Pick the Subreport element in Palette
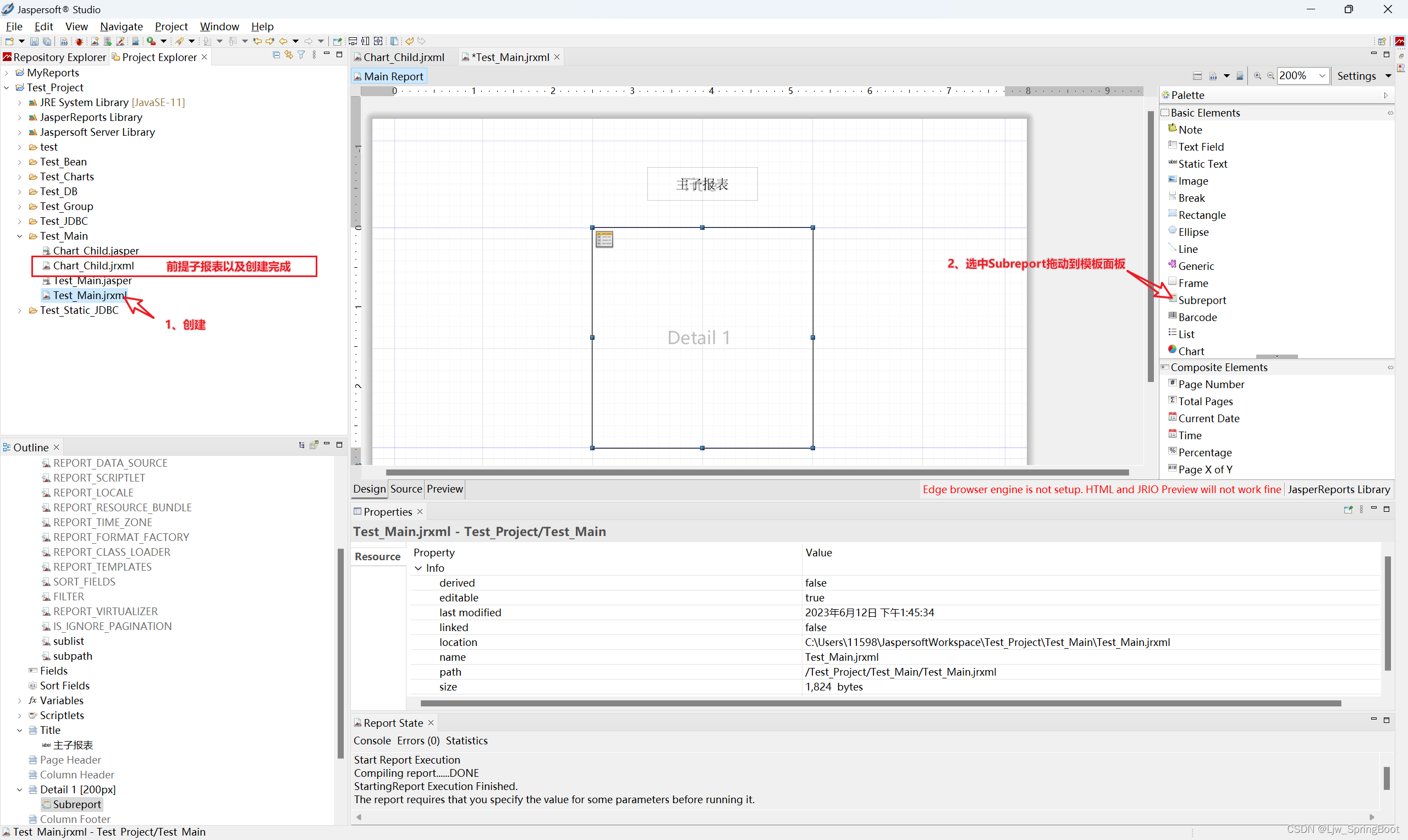The width and height of the screenshot is (1408, 840). pos(1197,300)
